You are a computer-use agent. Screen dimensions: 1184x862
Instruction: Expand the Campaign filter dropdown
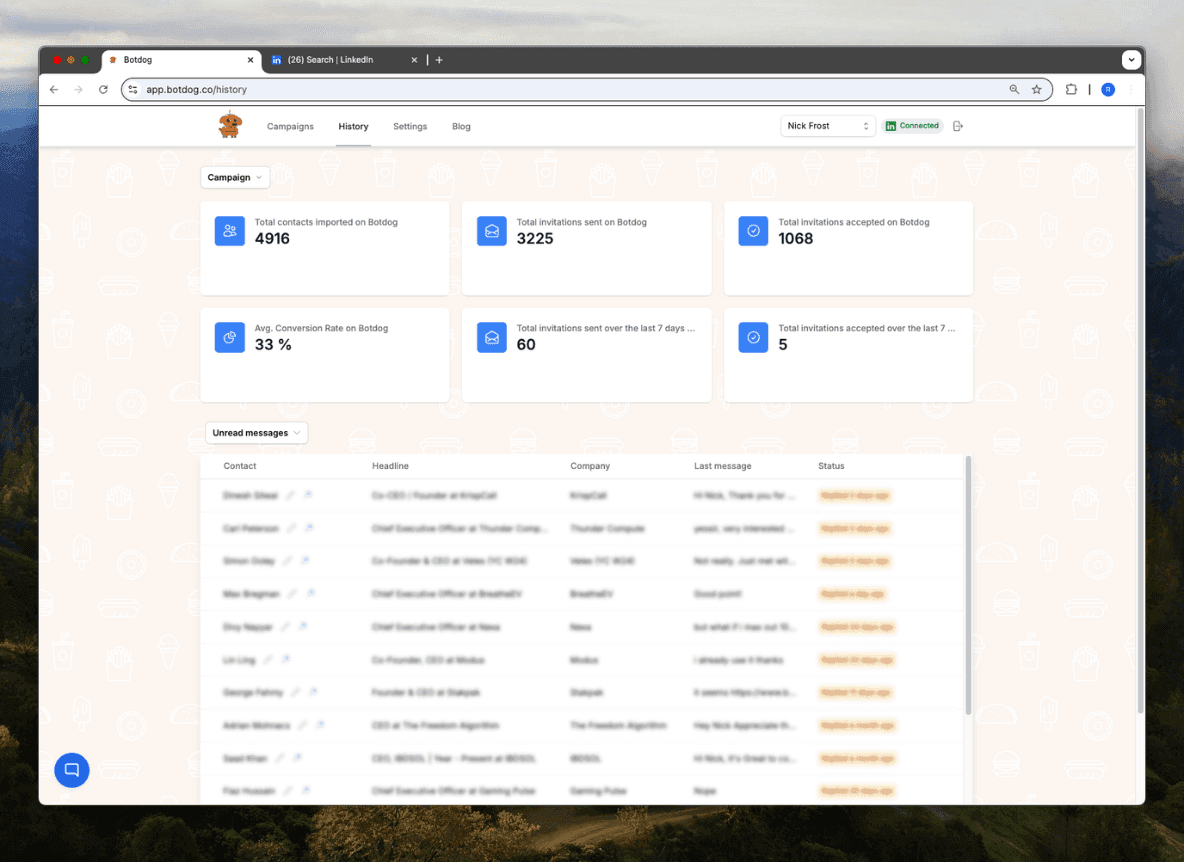(x=235, y=177)
